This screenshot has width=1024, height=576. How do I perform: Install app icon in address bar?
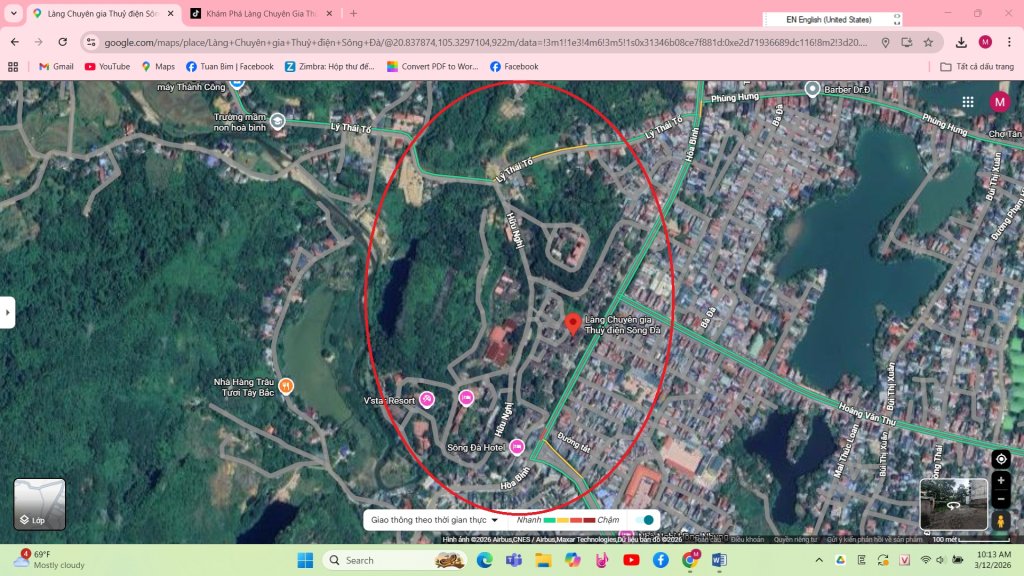906,42
